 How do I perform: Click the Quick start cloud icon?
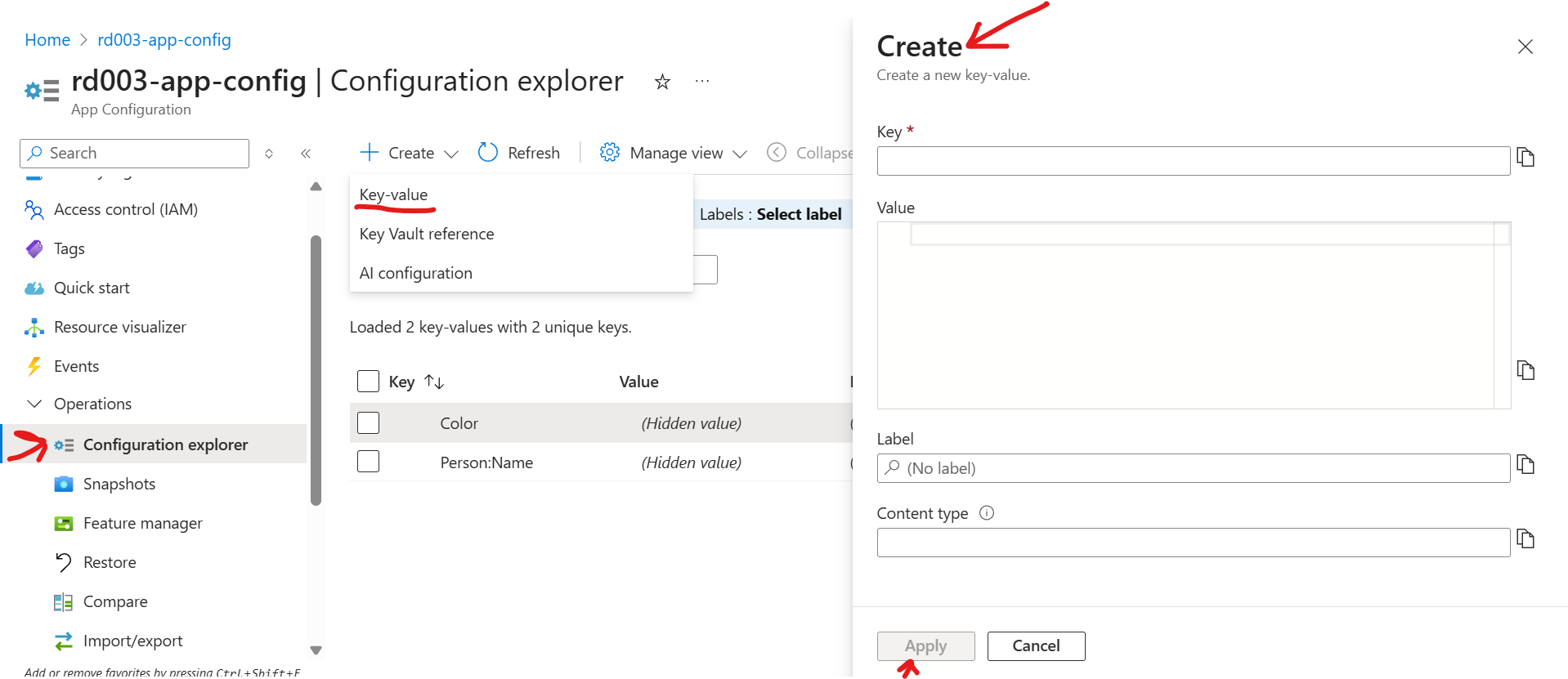point(34,288)
